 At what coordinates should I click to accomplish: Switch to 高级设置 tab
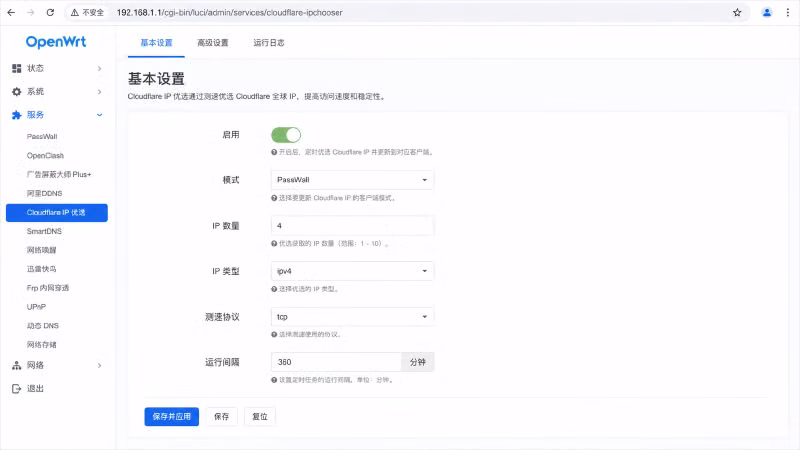point(213,43)
